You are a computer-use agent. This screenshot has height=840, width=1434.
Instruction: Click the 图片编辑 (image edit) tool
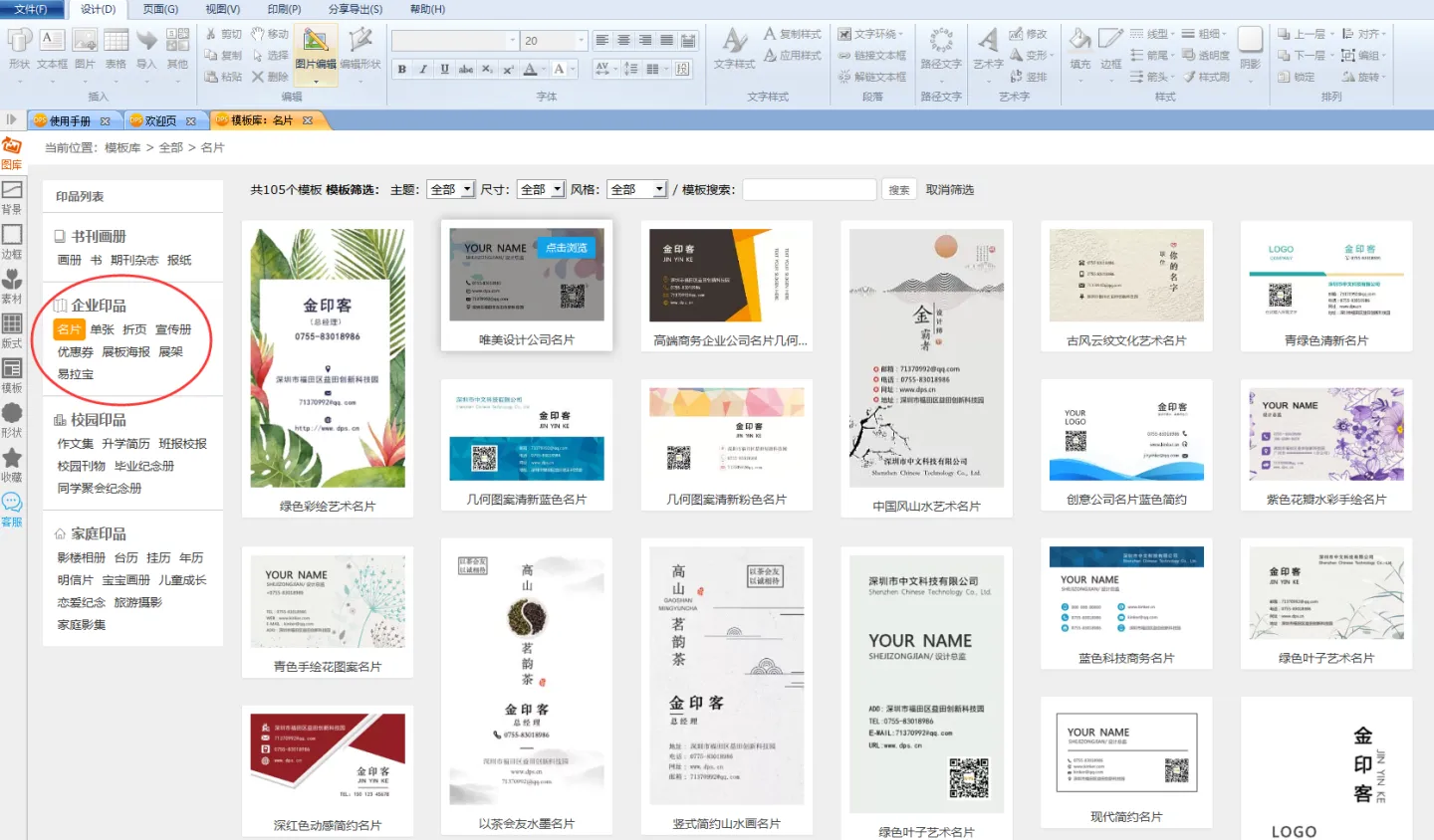click(316, 48)
